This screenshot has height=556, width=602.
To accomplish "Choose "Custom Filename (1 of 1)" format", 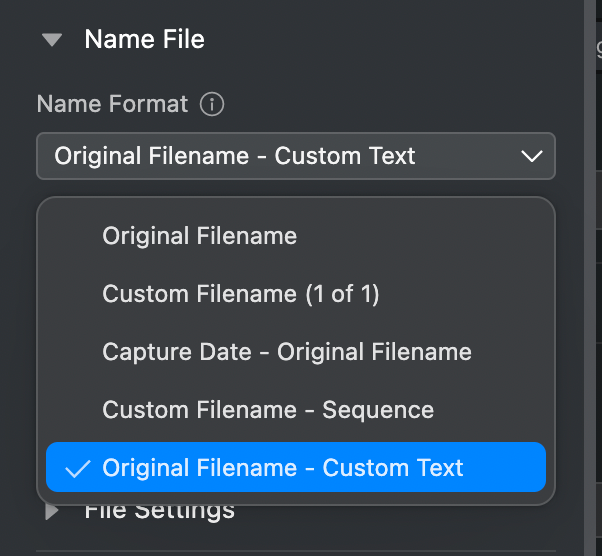I will [240, 294].
